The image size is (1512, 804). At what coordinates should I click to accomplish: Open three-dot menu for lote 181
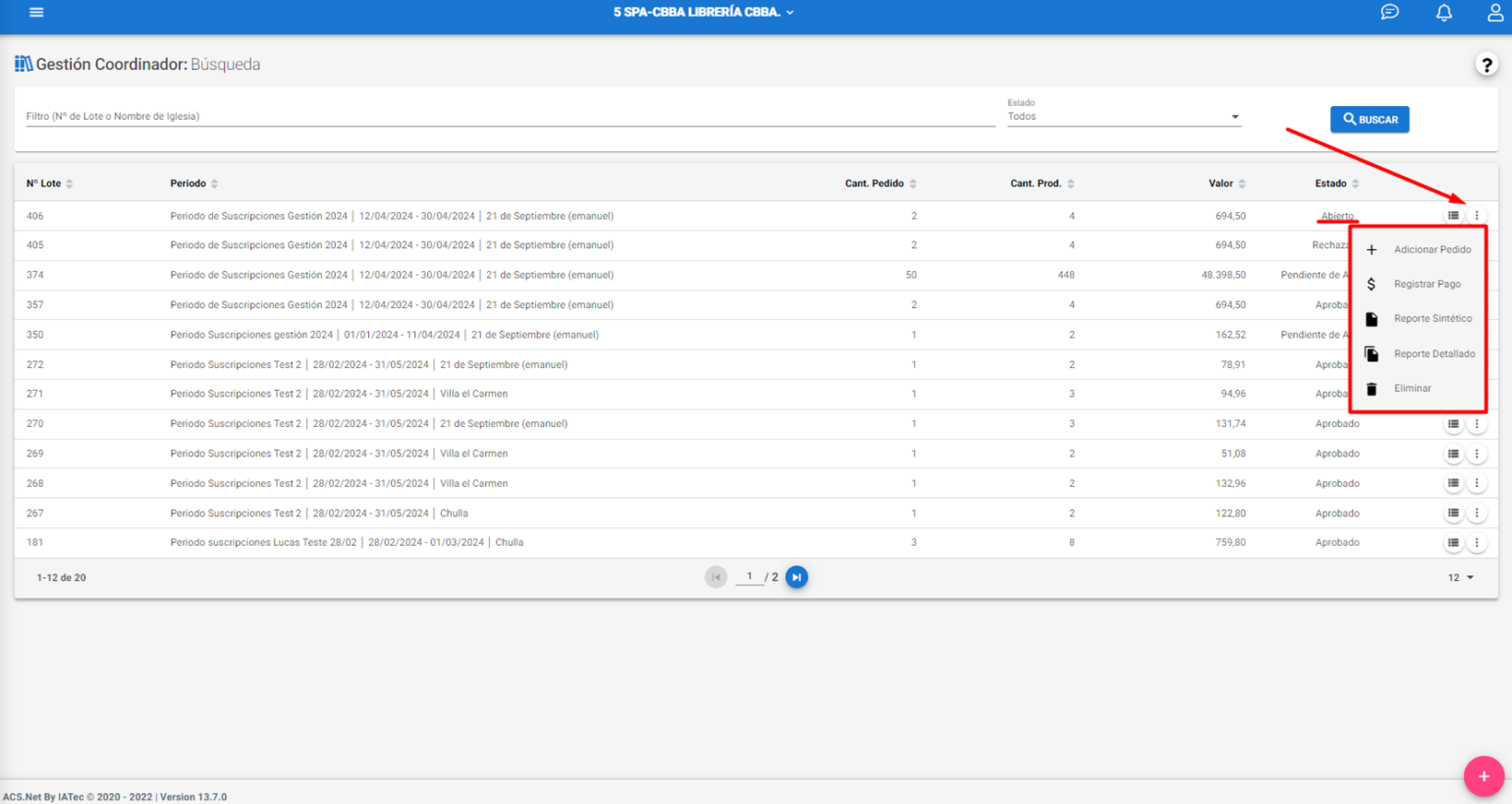[x=1477, y=542]
